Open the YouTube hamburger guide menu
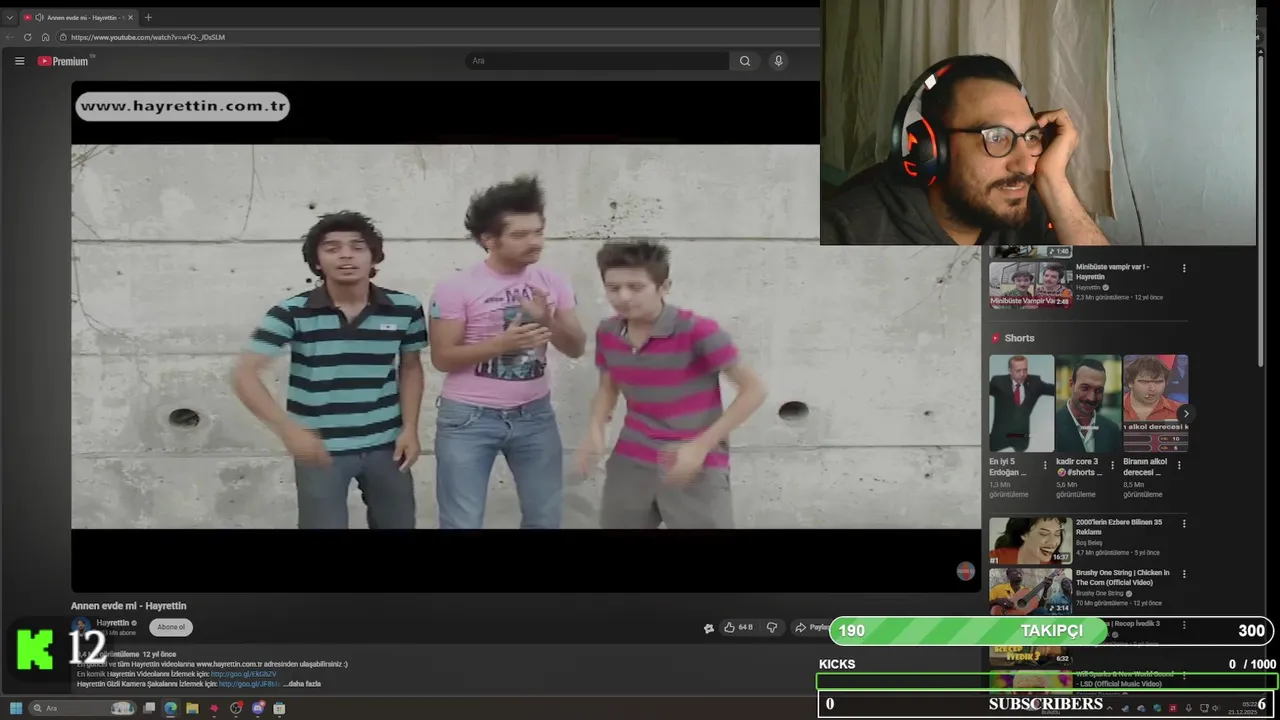Screen dimensions: 1280x720 click(x=19, y=61)
